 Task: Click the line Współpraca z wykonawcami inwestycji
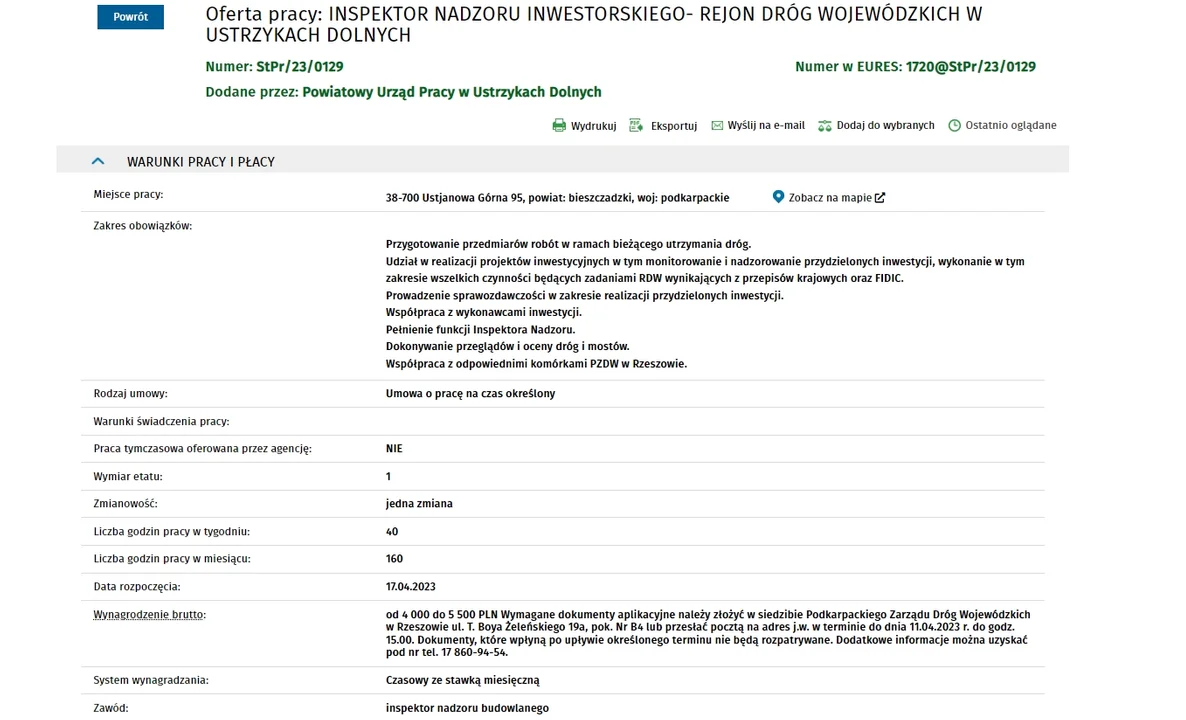[483, 312]
